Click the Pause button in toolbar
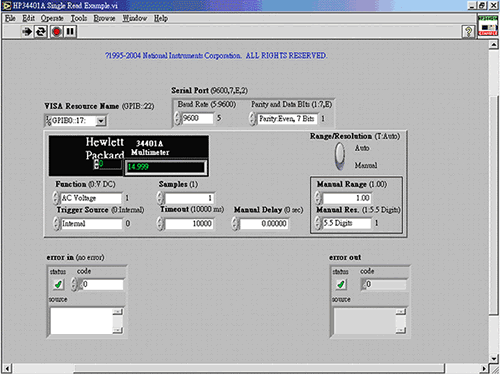The width and height of the screenshot is (500, 374). tap(70, 32)
